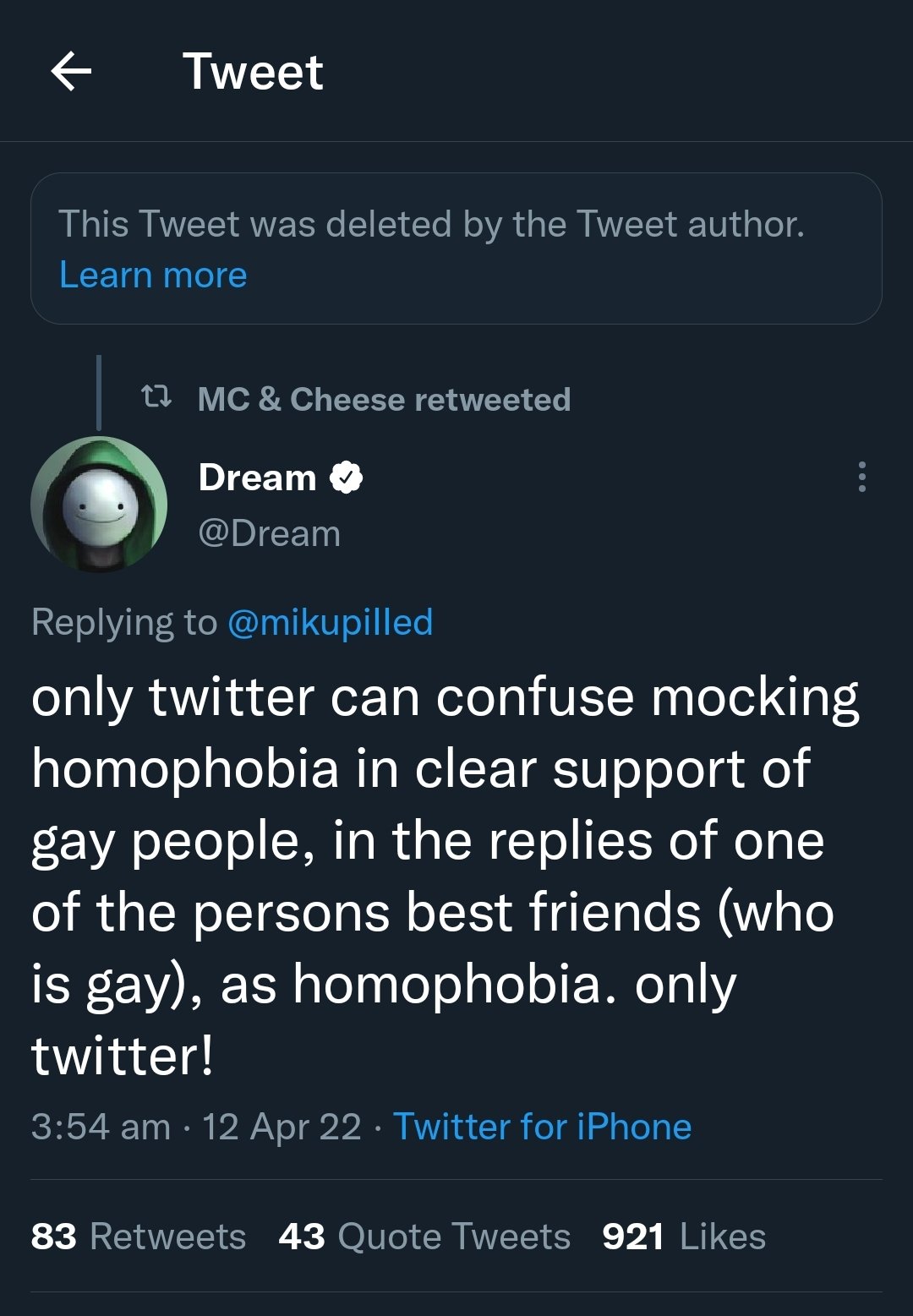
Task: Open the three-dot more options menu
Action: (x=861, y=477)
